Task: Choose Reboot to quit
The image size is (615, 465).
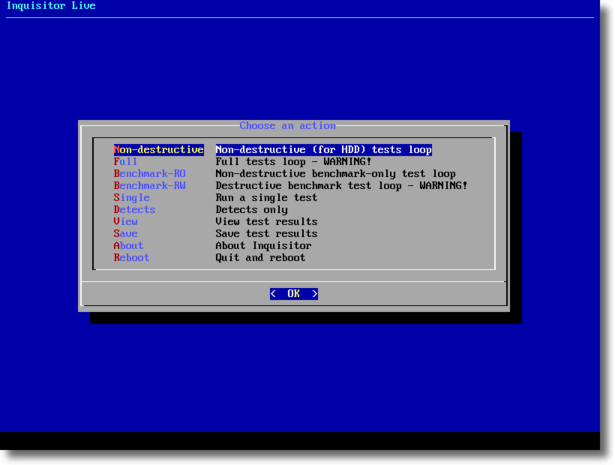Action: (131, 258)
